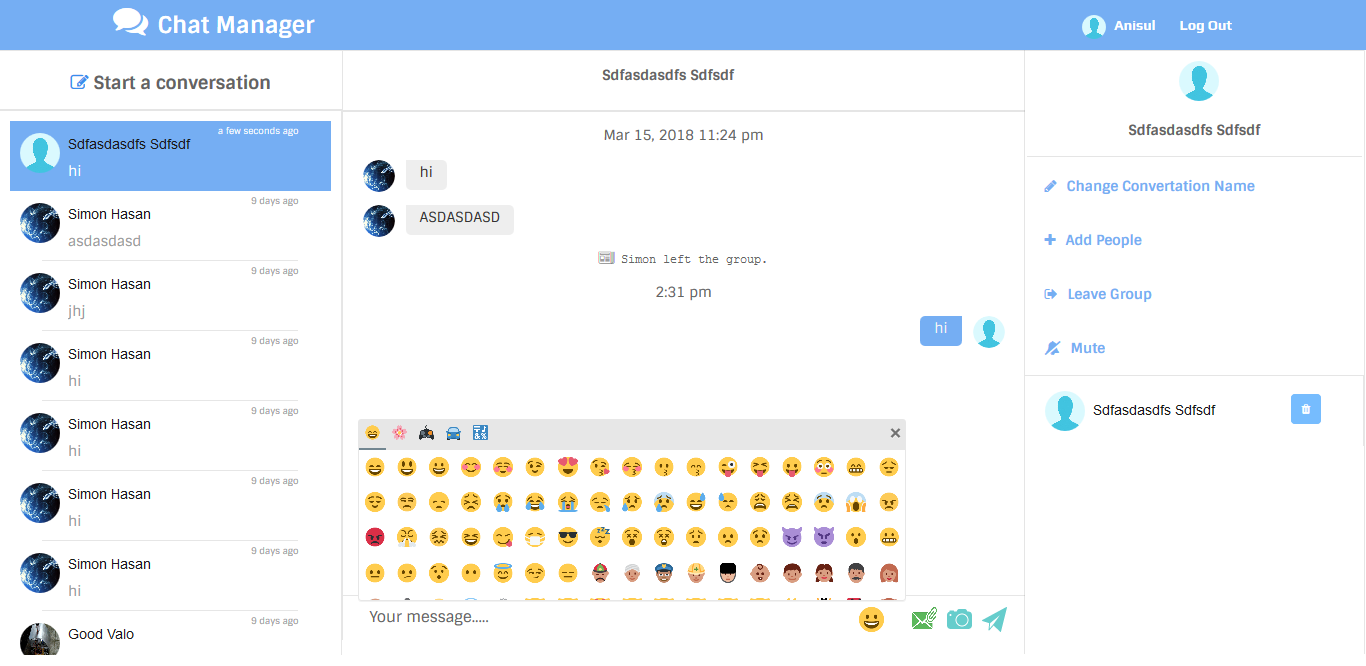Viewport: 1366px width, 666px height.
Task: Open the symbols emoji tab
Action: pos(480,433)
